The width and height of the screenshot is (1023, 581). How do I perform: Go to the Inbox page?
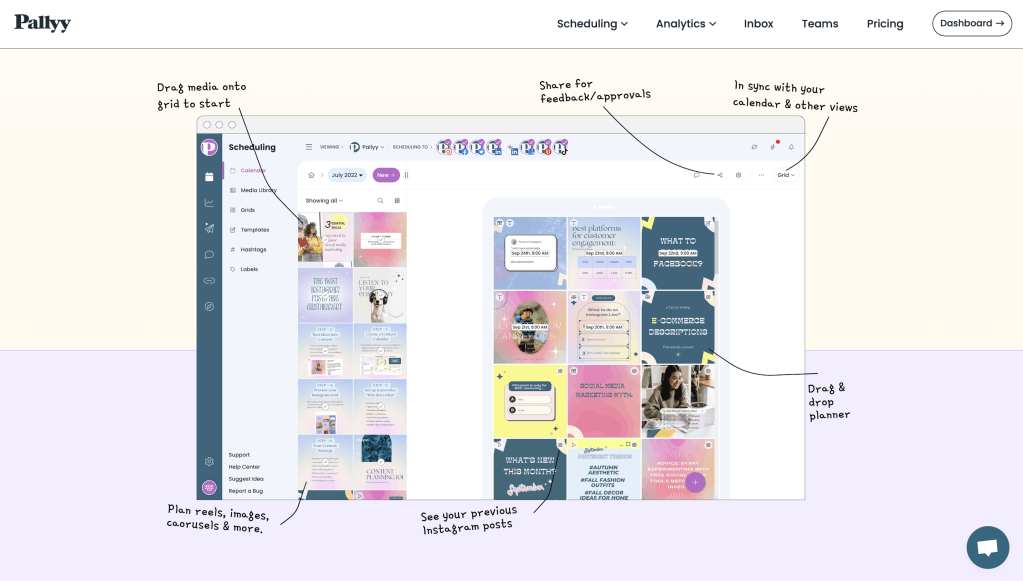click(758, 24)
